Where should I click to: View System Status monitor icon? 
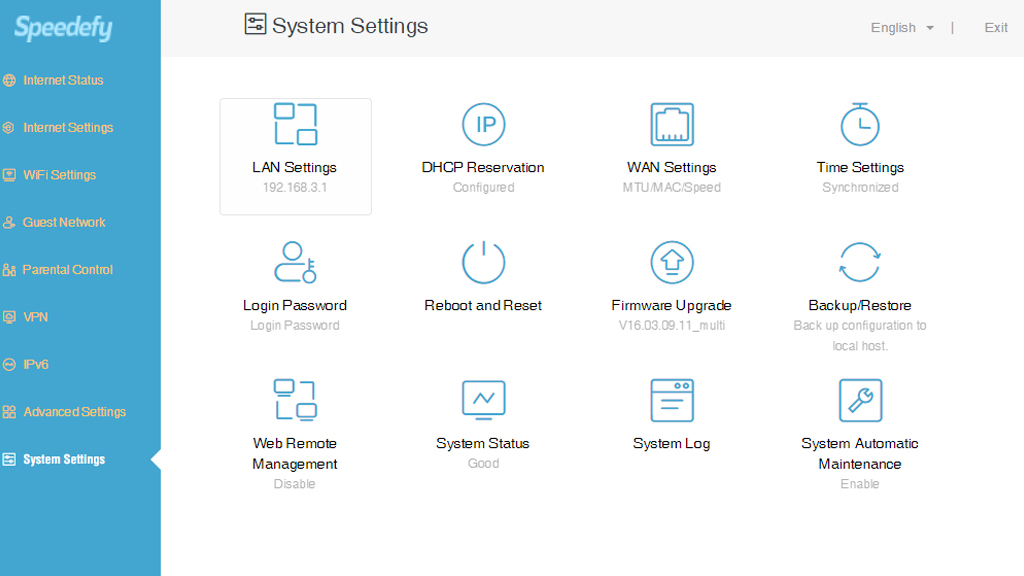(483, 400)
